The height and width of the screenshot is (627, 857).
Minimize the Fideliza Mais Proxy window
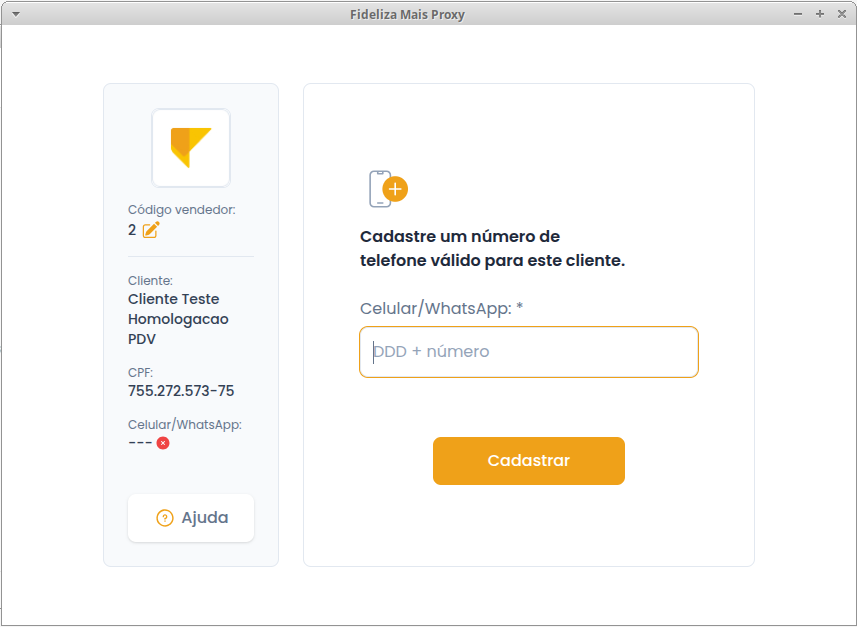(x=798, y=14)
